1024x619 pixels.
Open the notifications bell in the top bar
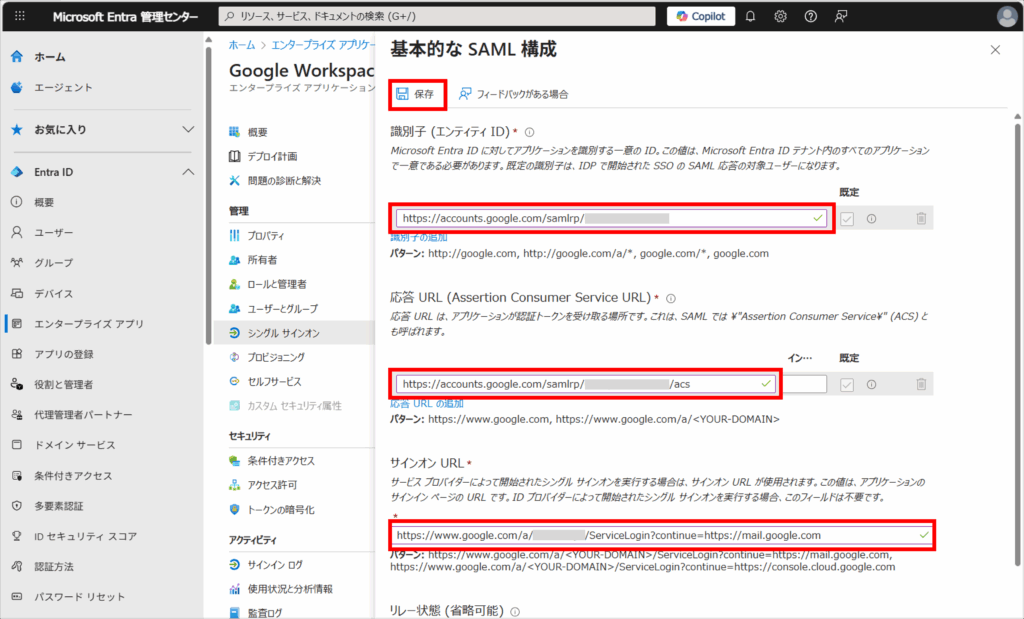click(750, 17)
